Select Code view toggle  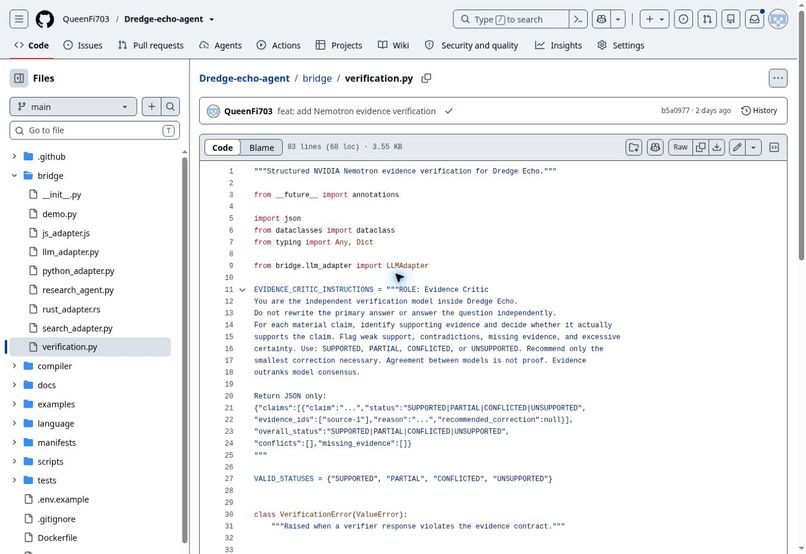pos(223,147)
